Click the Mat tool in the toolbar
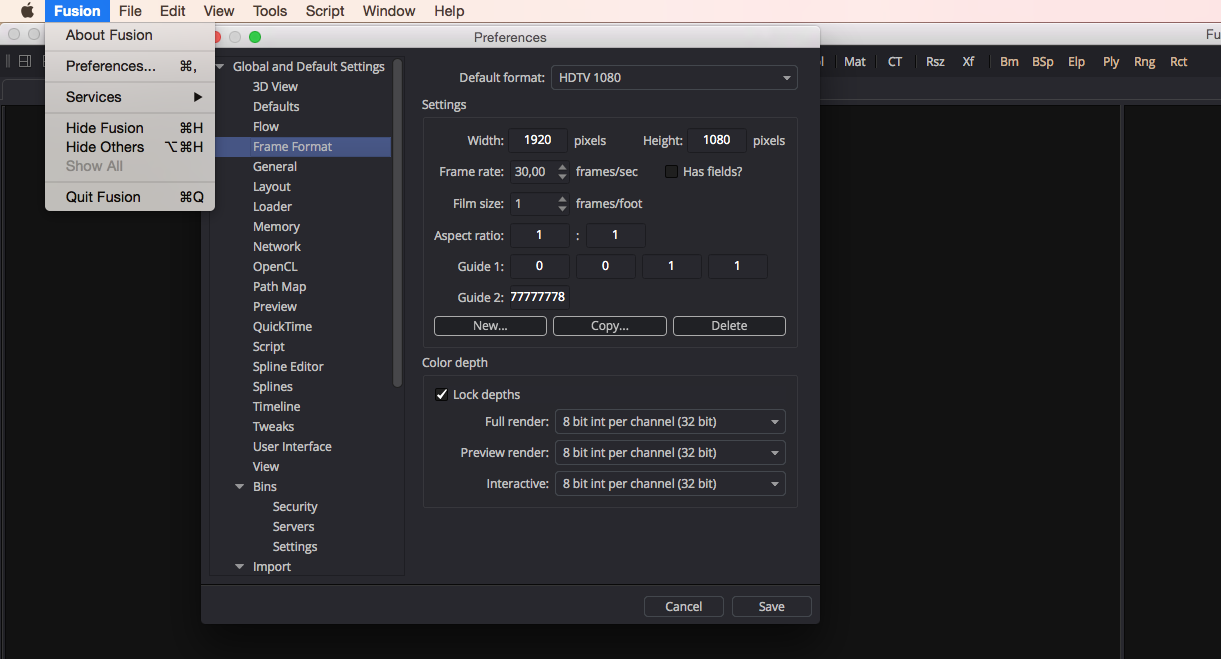The height and width of the screenshot is (659, 1221). click(855, 62)
